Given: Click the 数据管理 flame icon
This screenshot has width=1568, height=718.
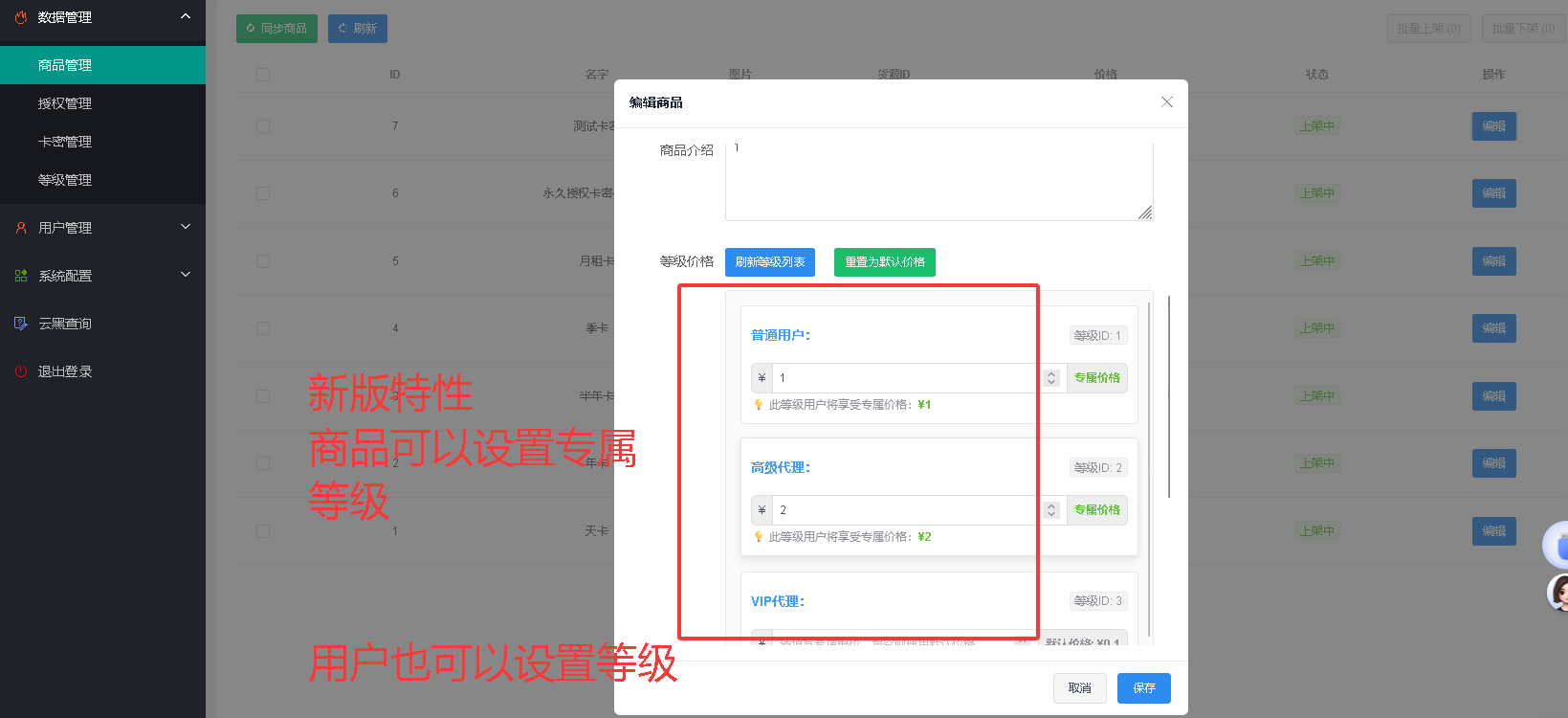Looking at the screenshot, I should tap(21, 17).
